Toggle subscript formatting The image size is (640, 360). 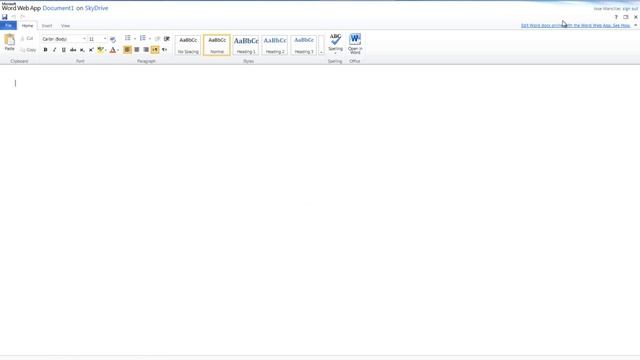[x=82, y=50]
